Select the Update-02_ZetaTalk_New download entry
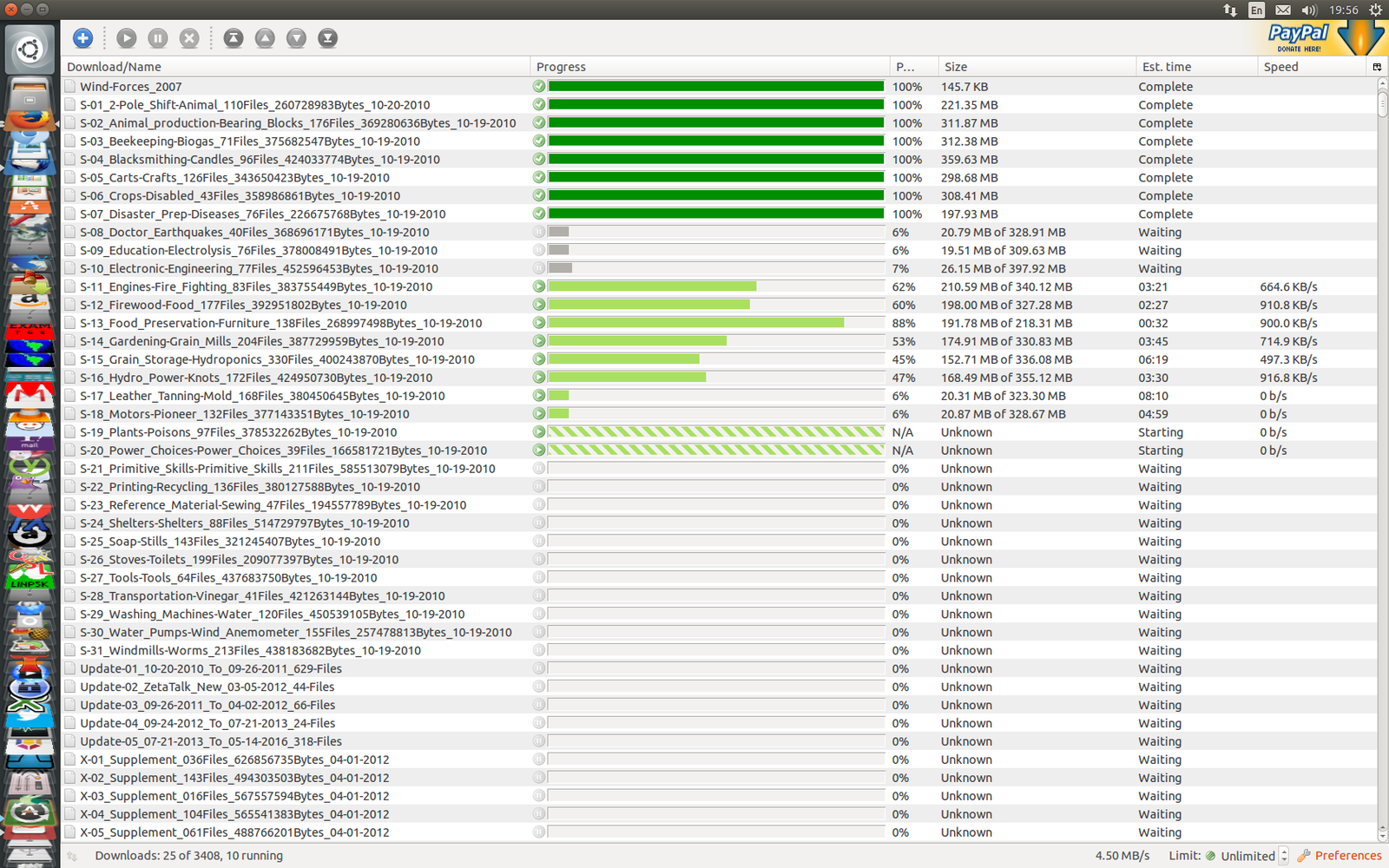 coord(207,687)
